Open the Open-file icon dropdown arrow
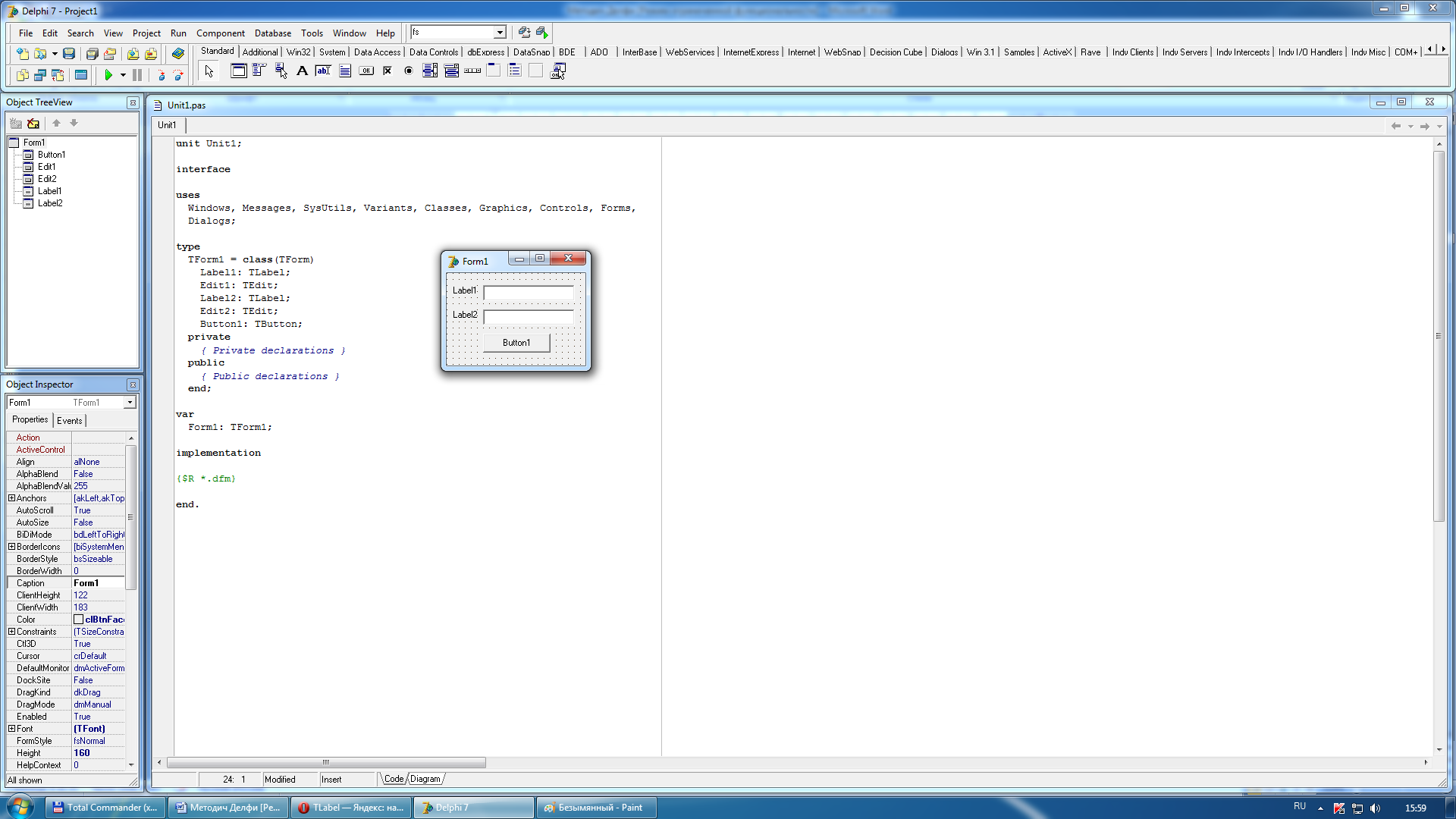This screenshot has width=1456, height=819. (55, 53)
